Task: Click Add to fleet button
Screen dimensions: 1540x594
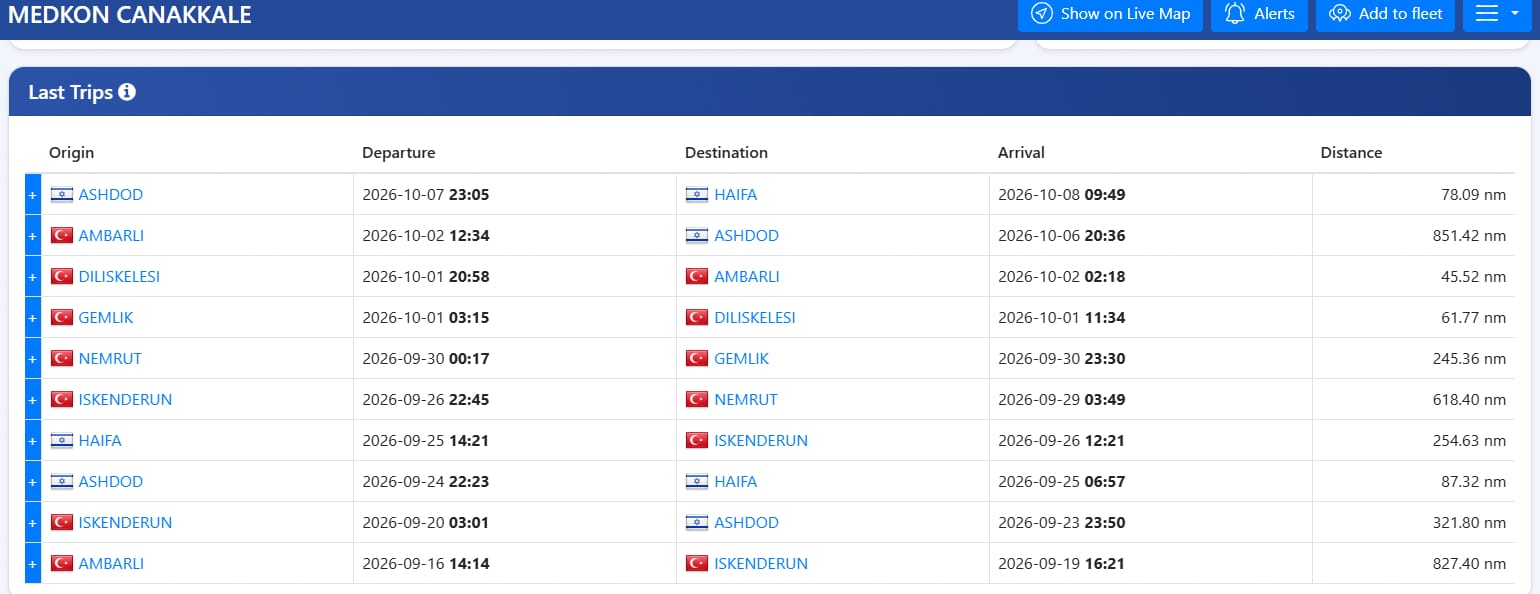Action: (x=1385, y=14)
